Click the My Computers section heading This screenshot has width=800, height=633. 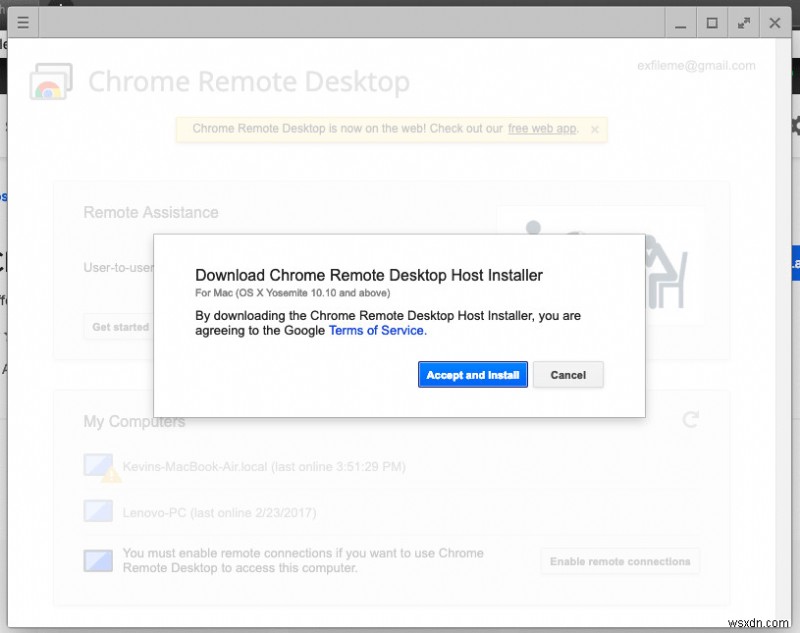pyautogui.click(x=134, y=421)
